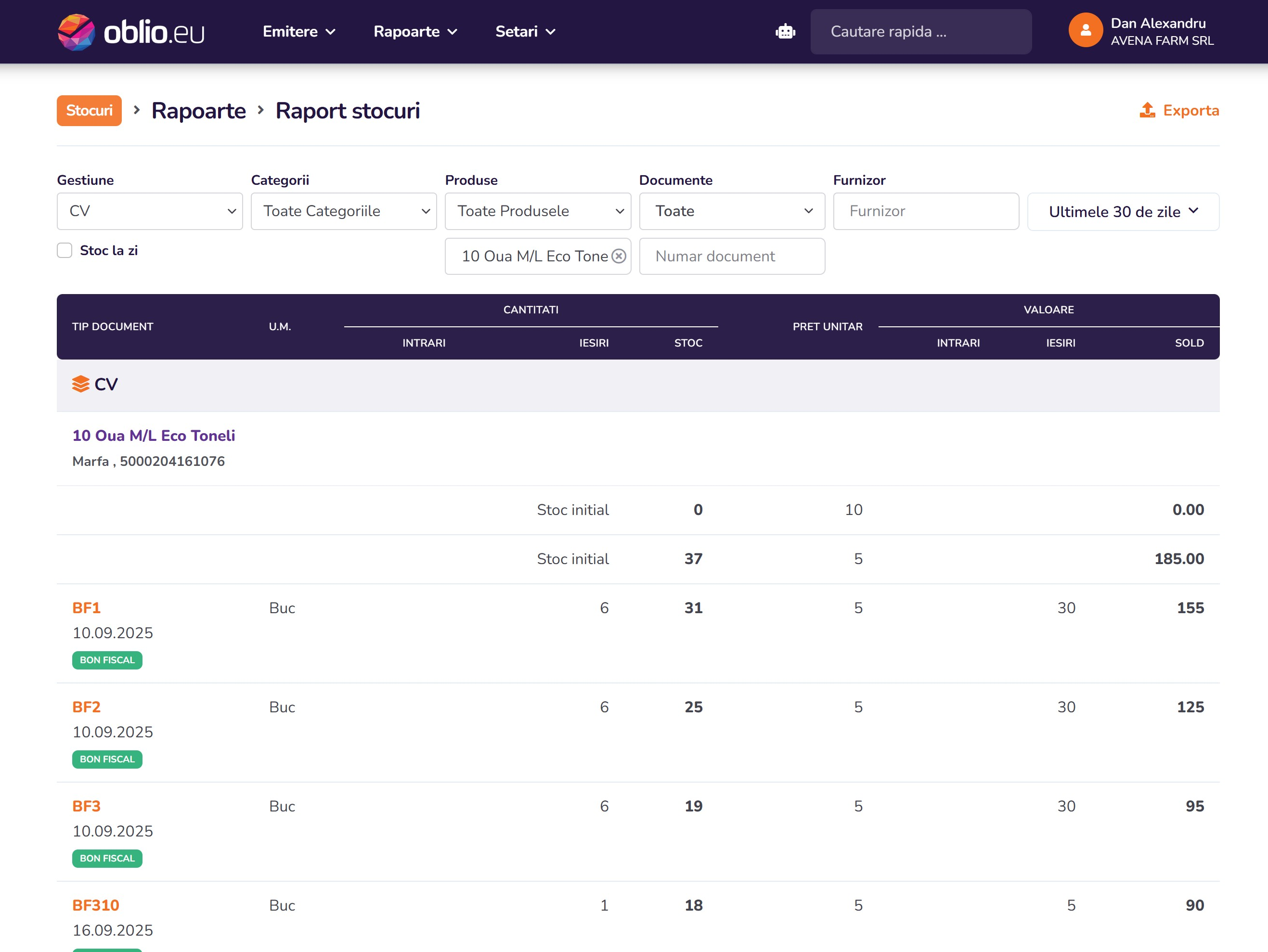
Task: Open the robot assistant icon
Action: tap(785, 31)
